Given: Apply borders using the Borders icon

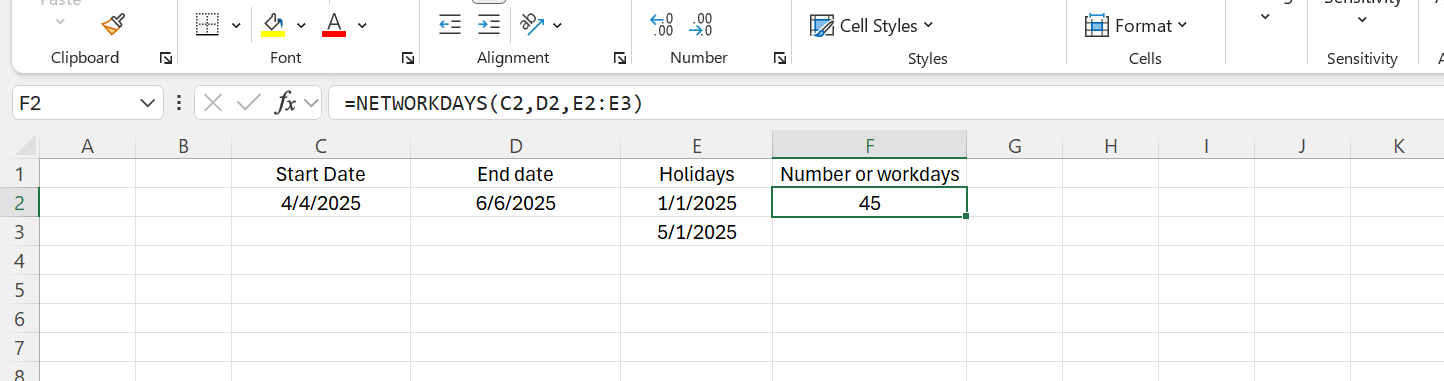Looking at the screenshot, I should [x=207, y=24].
